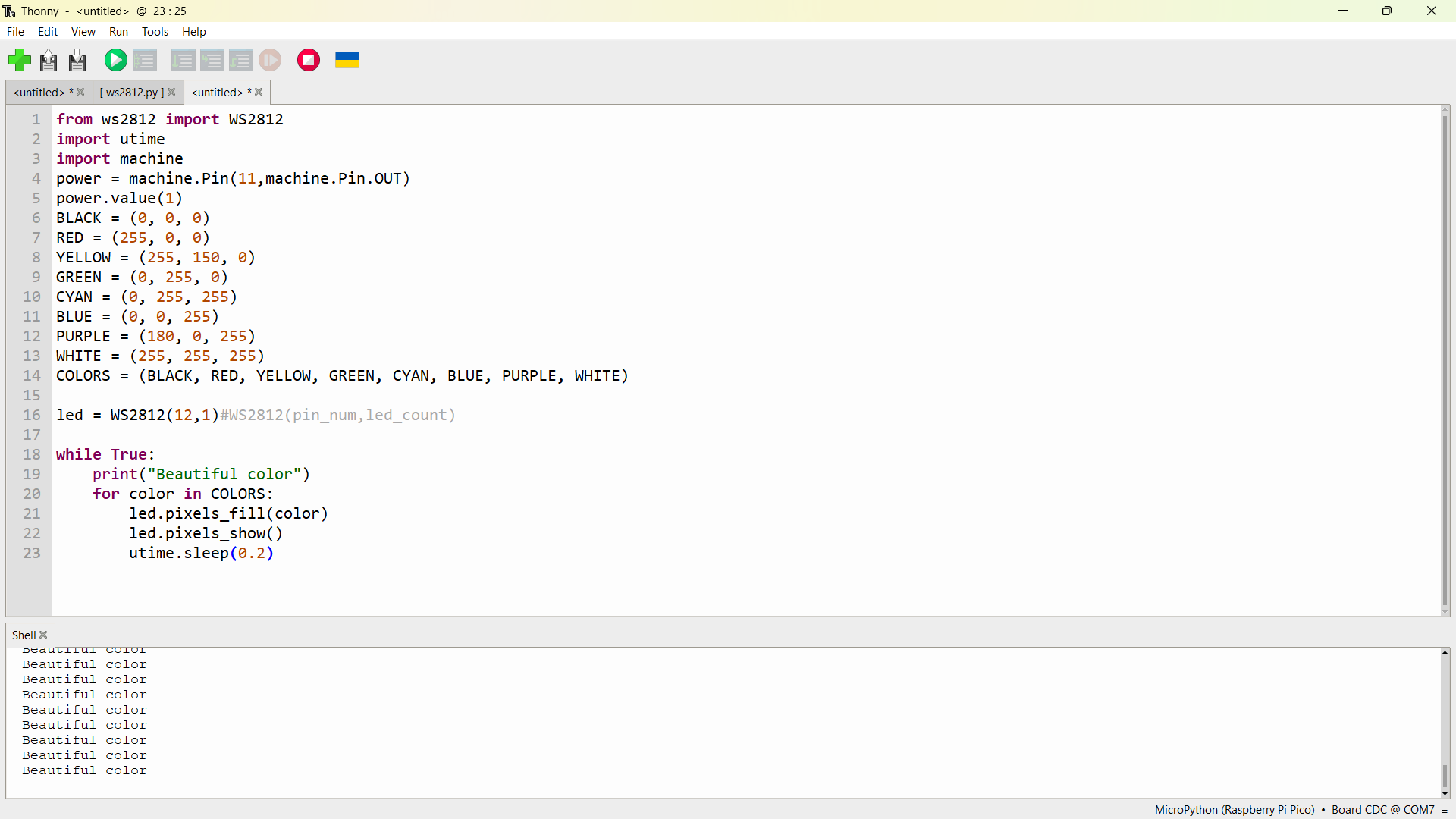
Task: Click the New file green plus icon
Action: click(x=20, y=60)
